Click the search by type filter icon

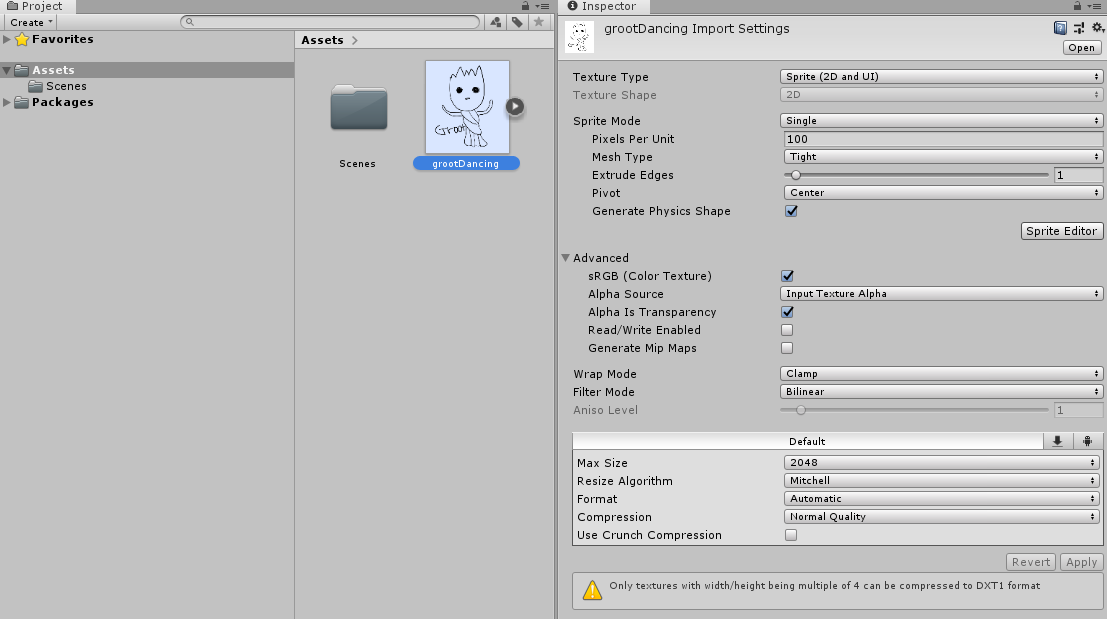tap(496, 22)
